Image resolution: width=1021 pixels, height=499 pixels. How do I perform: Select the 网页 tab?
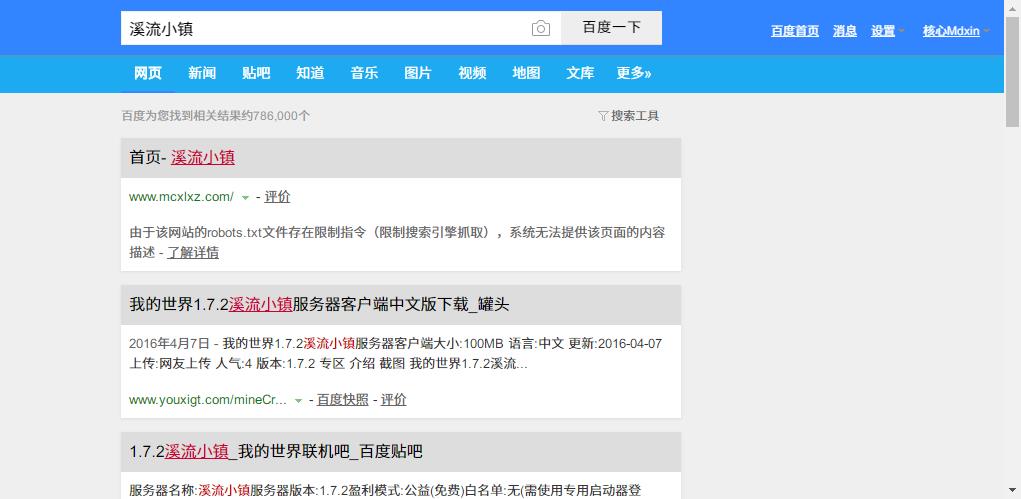148,74
